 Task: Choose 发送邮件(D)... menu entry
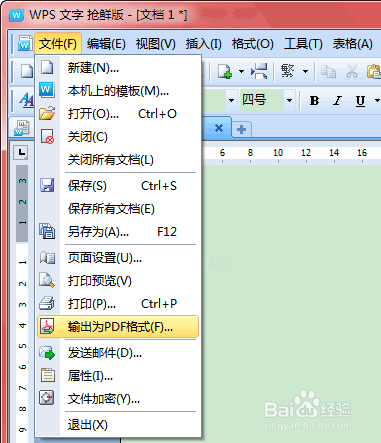[118, 353]
